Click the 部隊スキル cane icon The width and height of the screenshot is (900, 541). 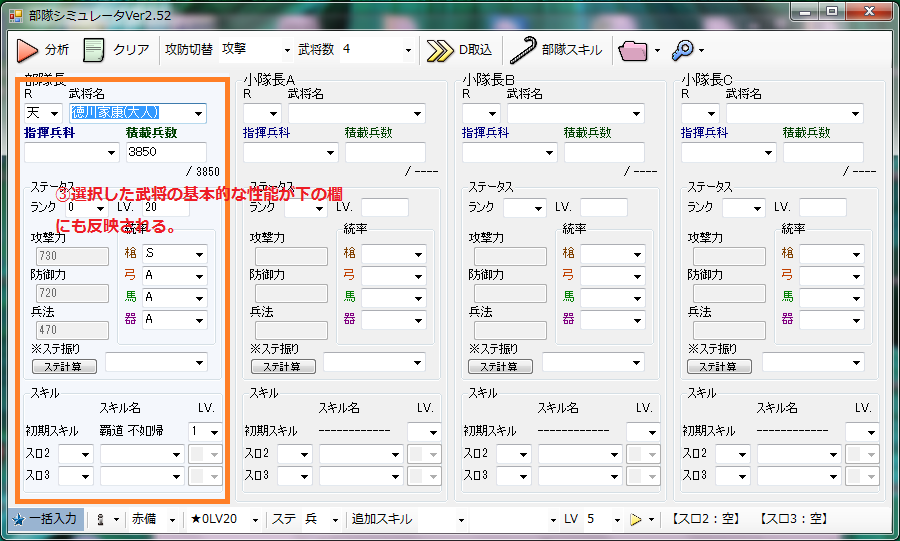pyautogui.click(x=523, y=50)
